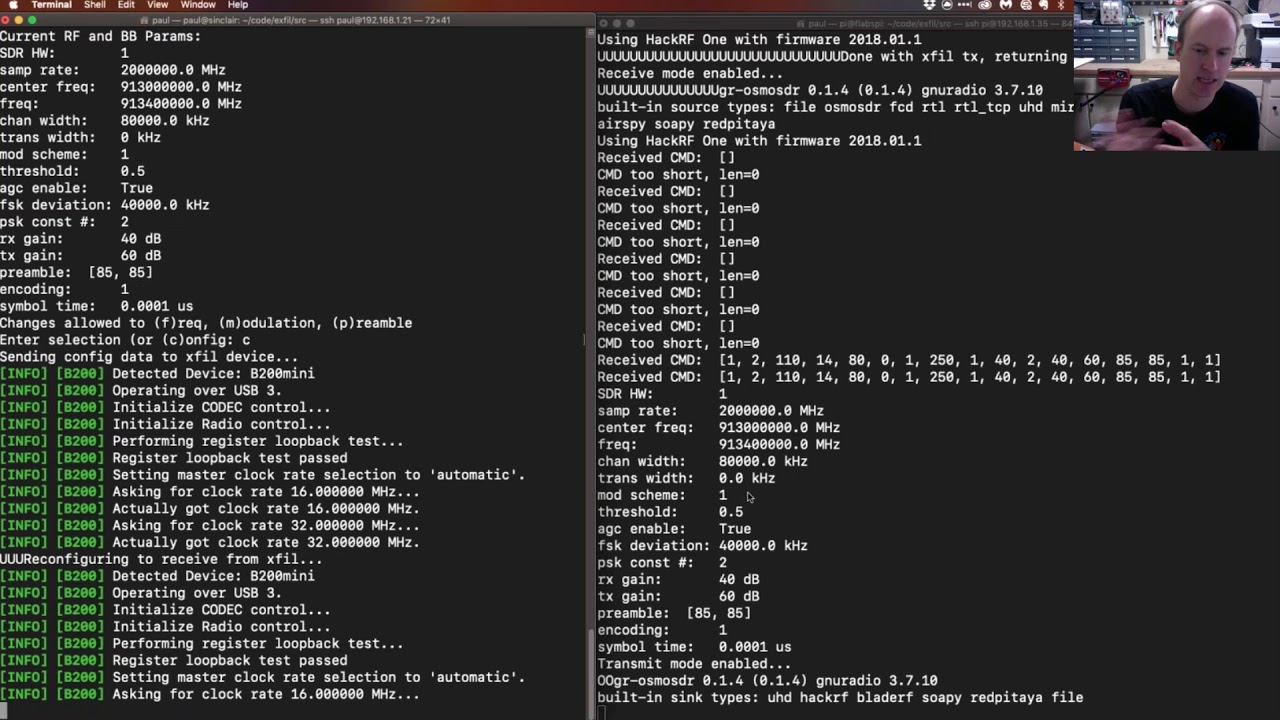The width and height of the screenshot is (1280, 720).
Task: Click 'center freq: 913000000.0 MHz' in left terminal
Action: [x=121, y=87]
